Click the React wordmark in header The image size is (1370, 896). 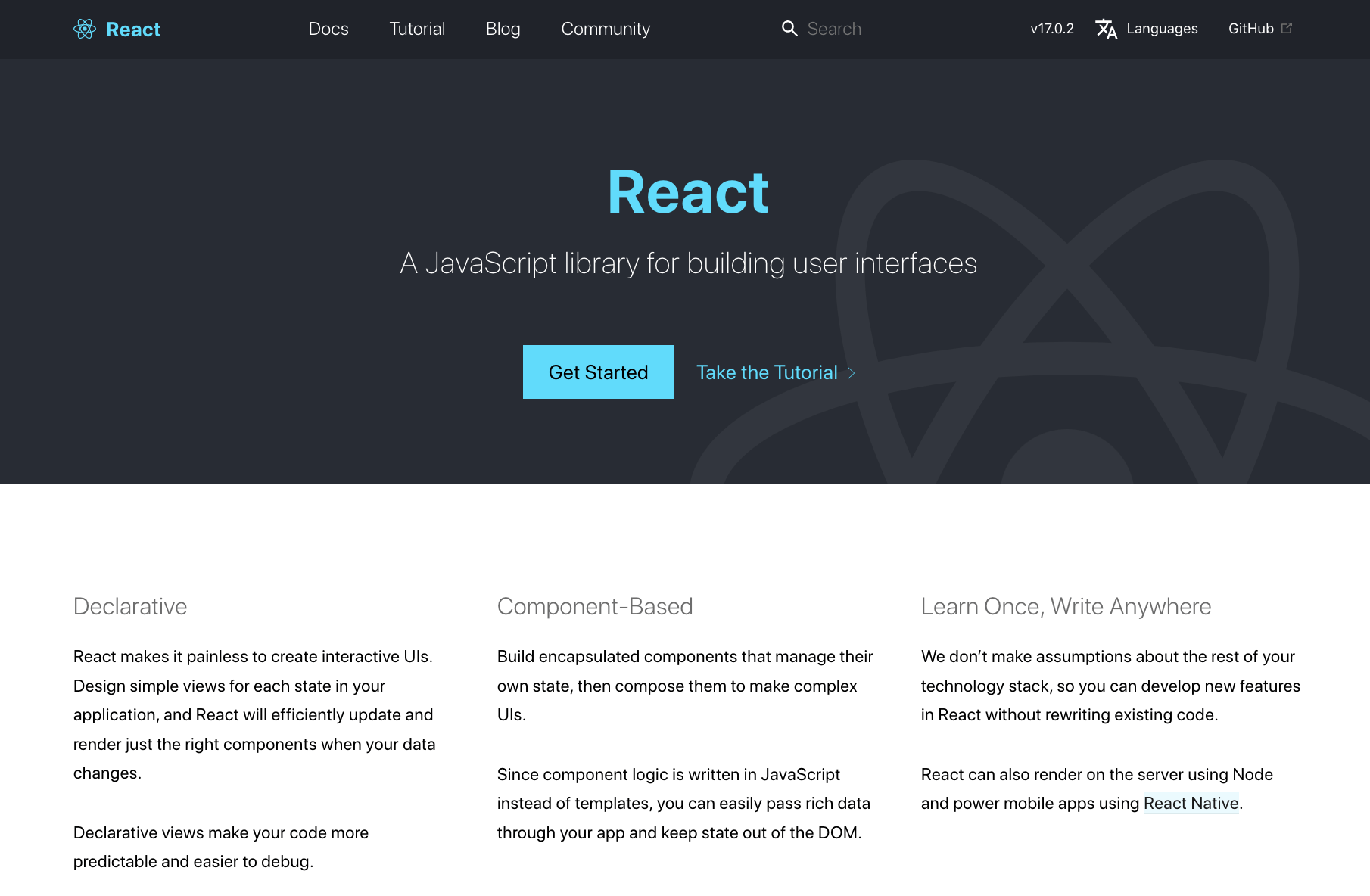[133, 30]
